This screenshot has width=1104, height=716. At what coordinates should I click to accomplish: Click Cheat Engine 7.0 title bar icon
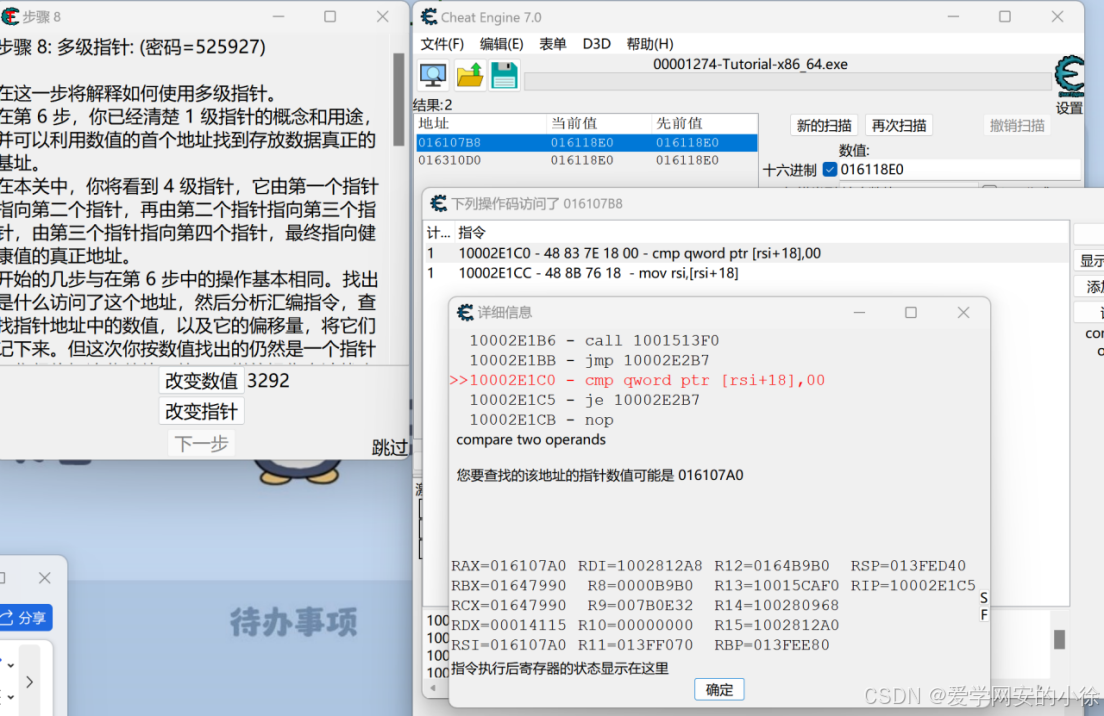pyautogui.click(x=429, y=16)
